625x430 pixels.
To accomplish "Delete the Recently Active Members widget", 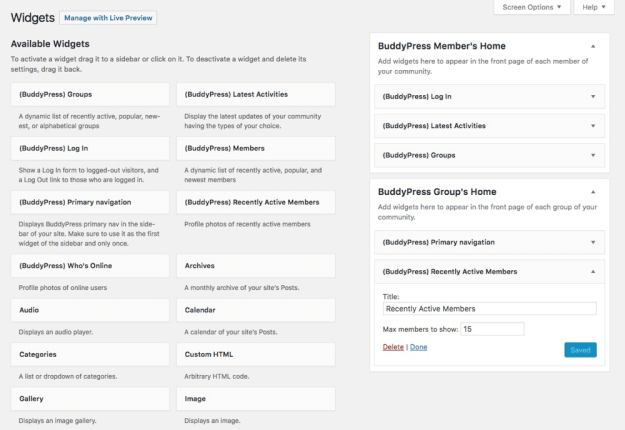I will [393, 347].
